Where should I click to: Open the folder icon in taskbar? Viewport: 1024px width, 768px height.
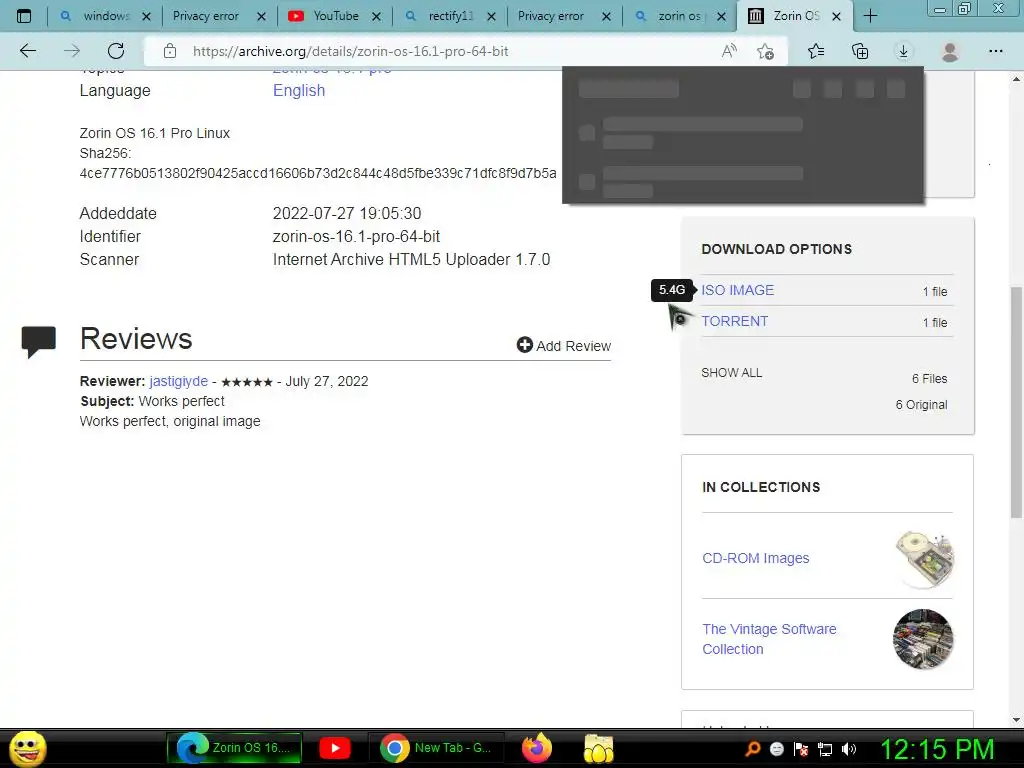pyautogui.click(x=598, y=748)
